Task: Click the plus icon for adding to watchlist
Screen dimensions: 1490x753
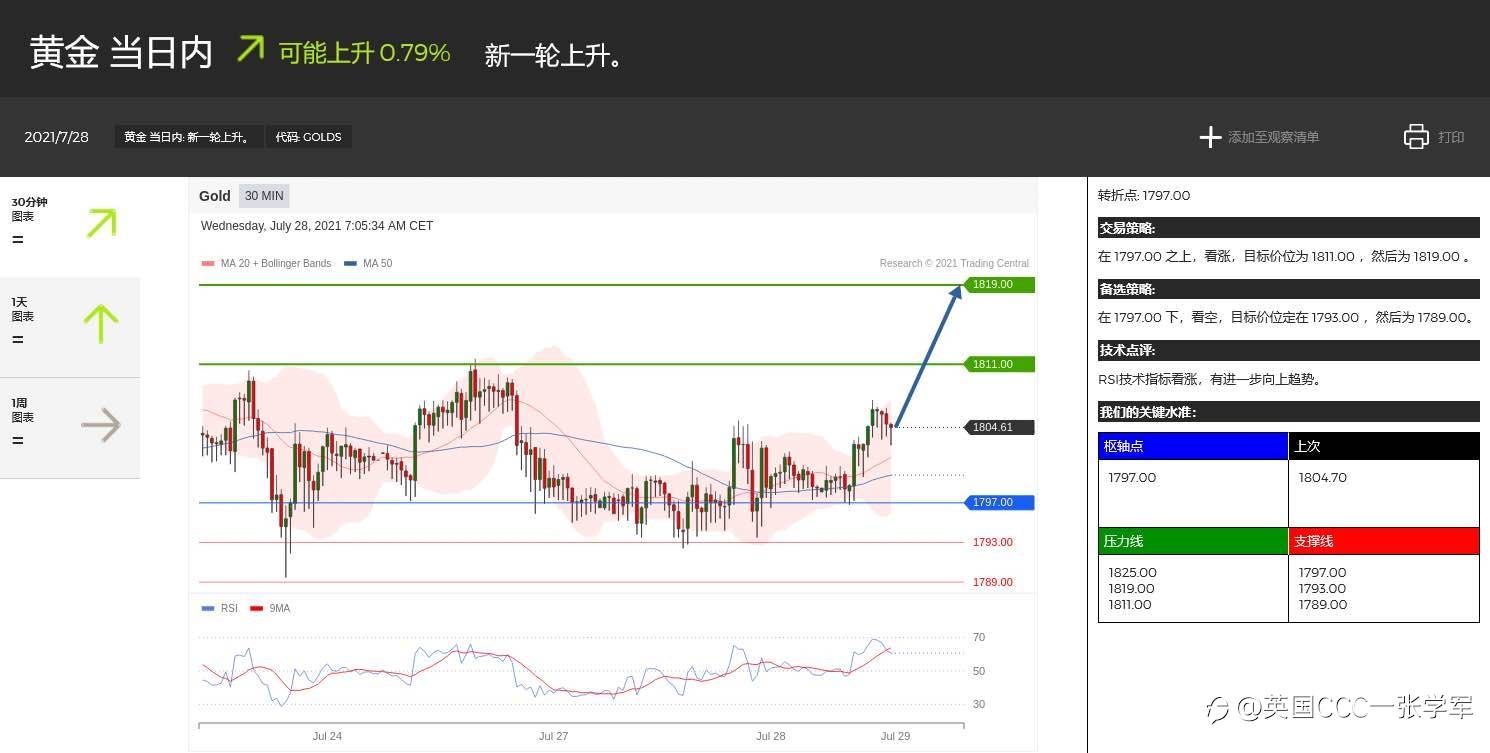Action: click(x=1210, y=137)
